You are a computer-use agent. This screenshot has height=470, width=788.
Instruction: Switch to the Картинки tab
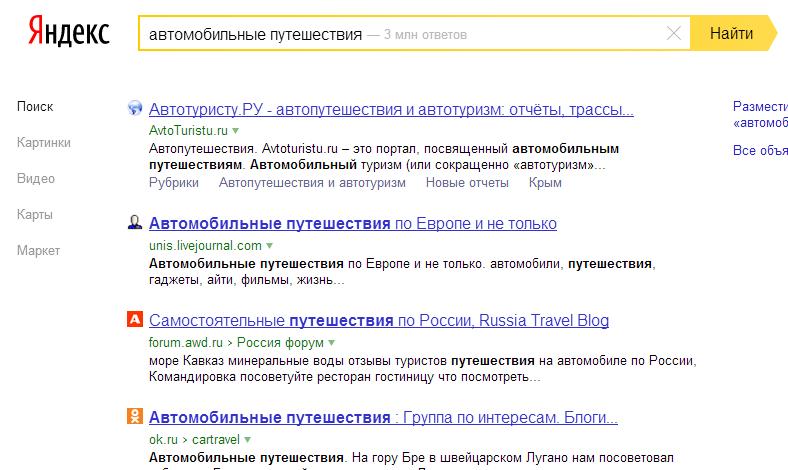click(44, 143)
